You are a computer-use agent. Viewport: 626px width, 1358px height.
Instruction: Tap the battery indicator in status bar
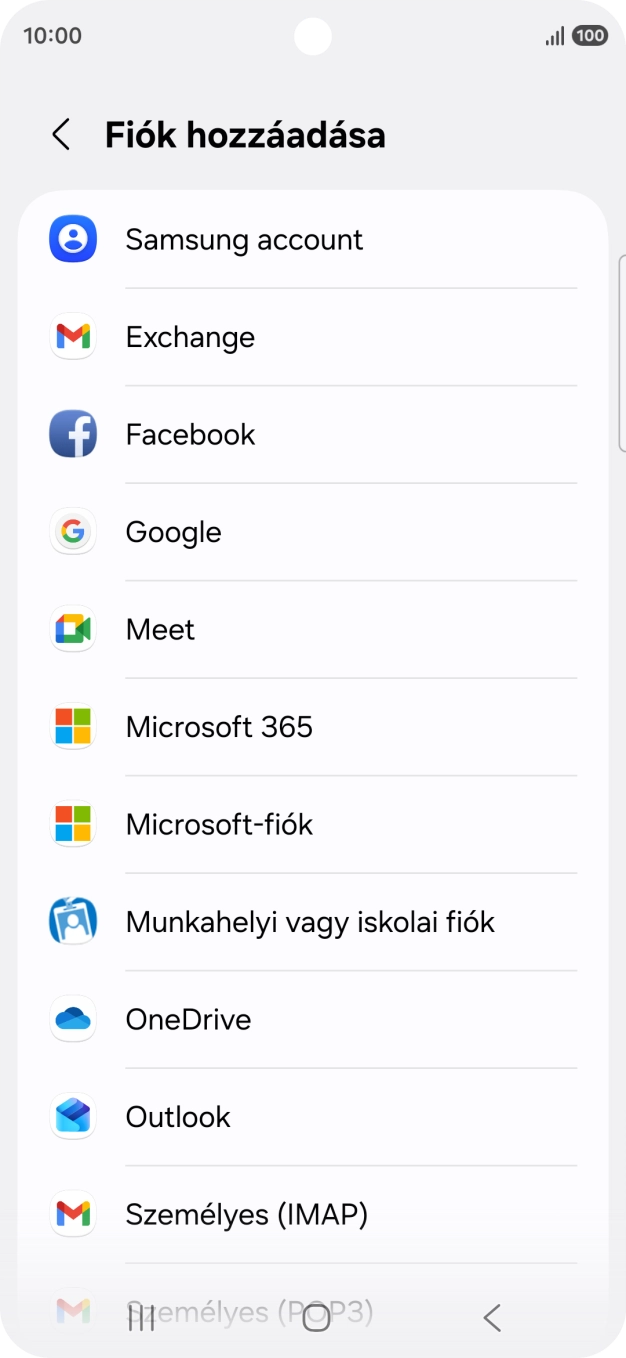tap(590, 34)
